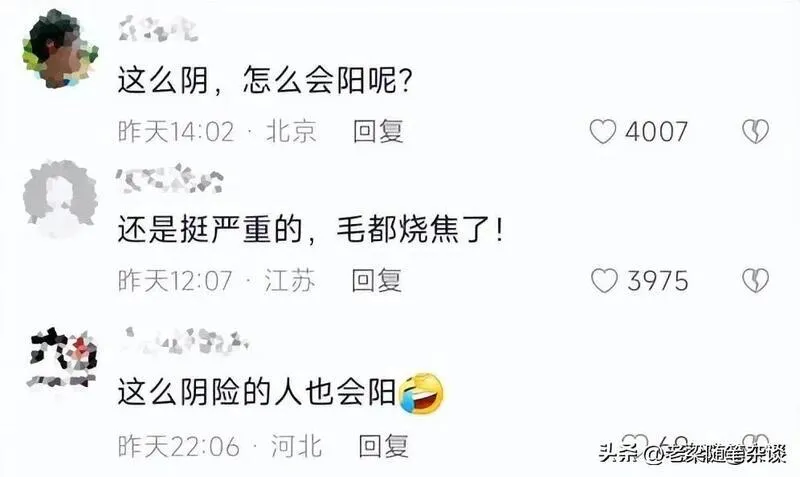Like the comment with 3975 likes
Viewport: 800px width, 477px height.
604,281
